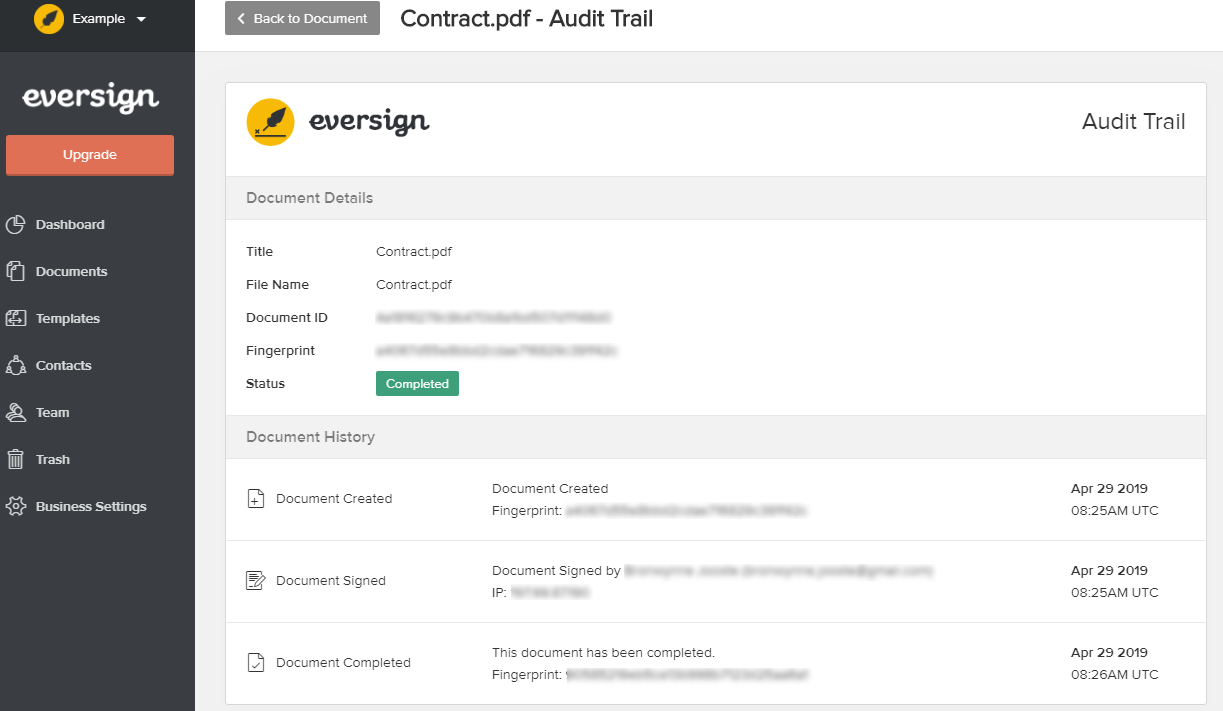1223x711 pixels.
Task: Click the Document Signed row label
Action: (x=331, y=581)
